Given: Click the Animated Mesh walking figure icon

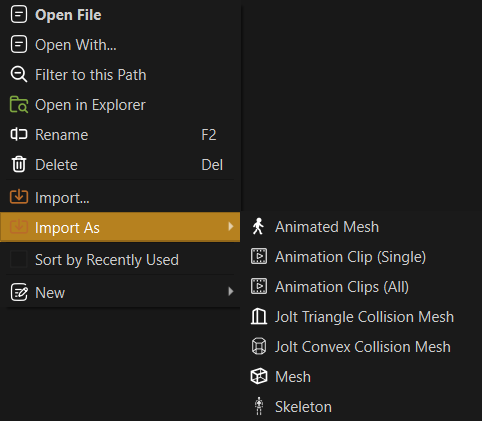Looking at the screenshot, I should coord(258,226).
